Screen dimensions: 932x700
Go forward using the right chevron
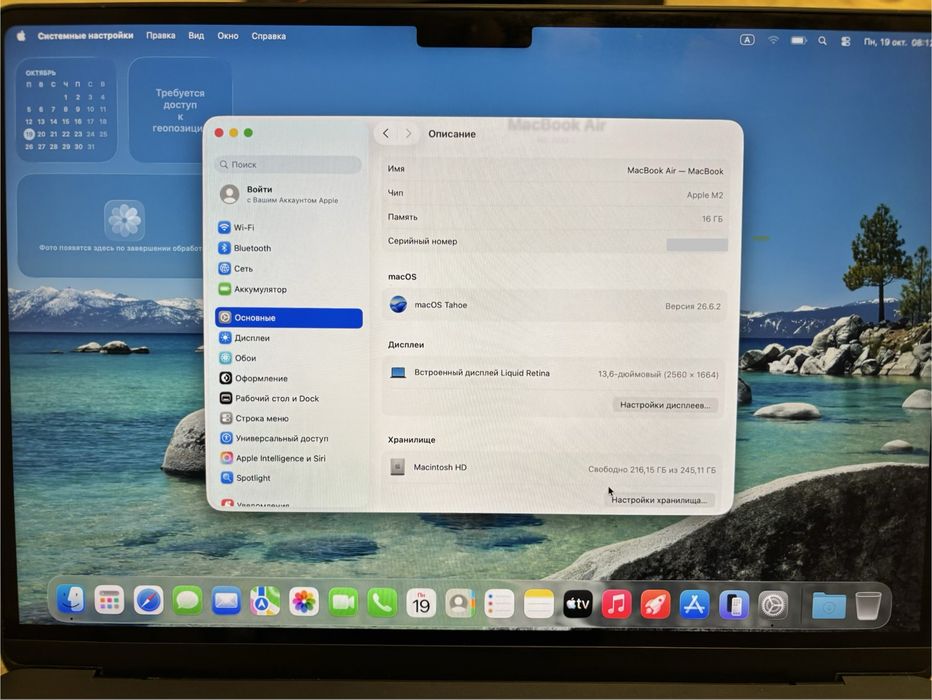point(408,134)
